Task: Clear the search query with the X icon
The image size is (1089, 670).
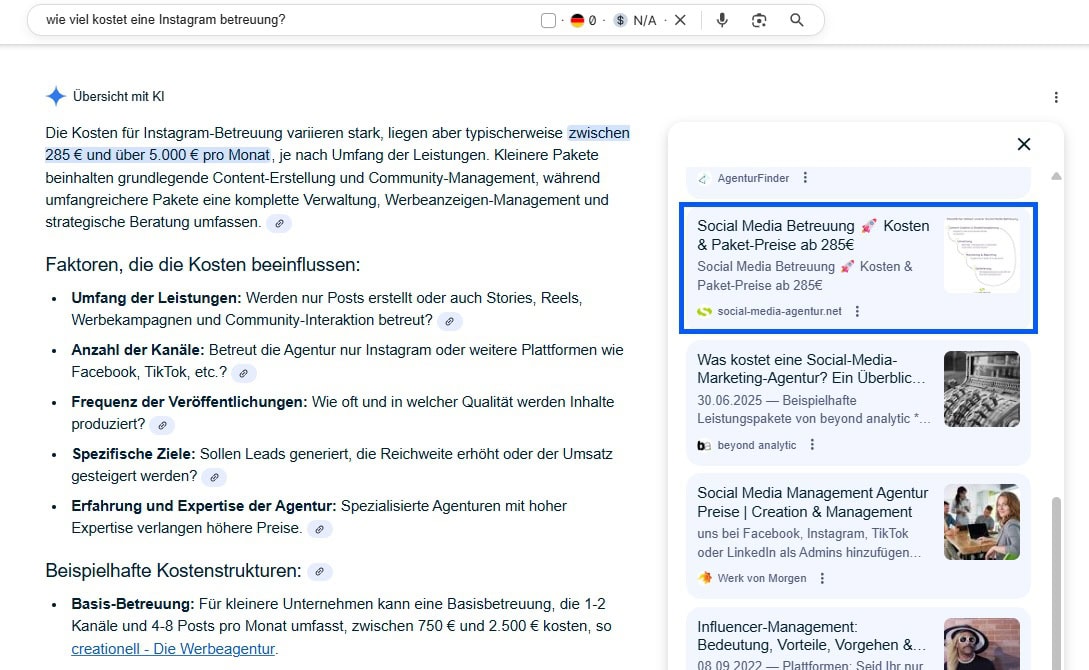Action: 679,19
